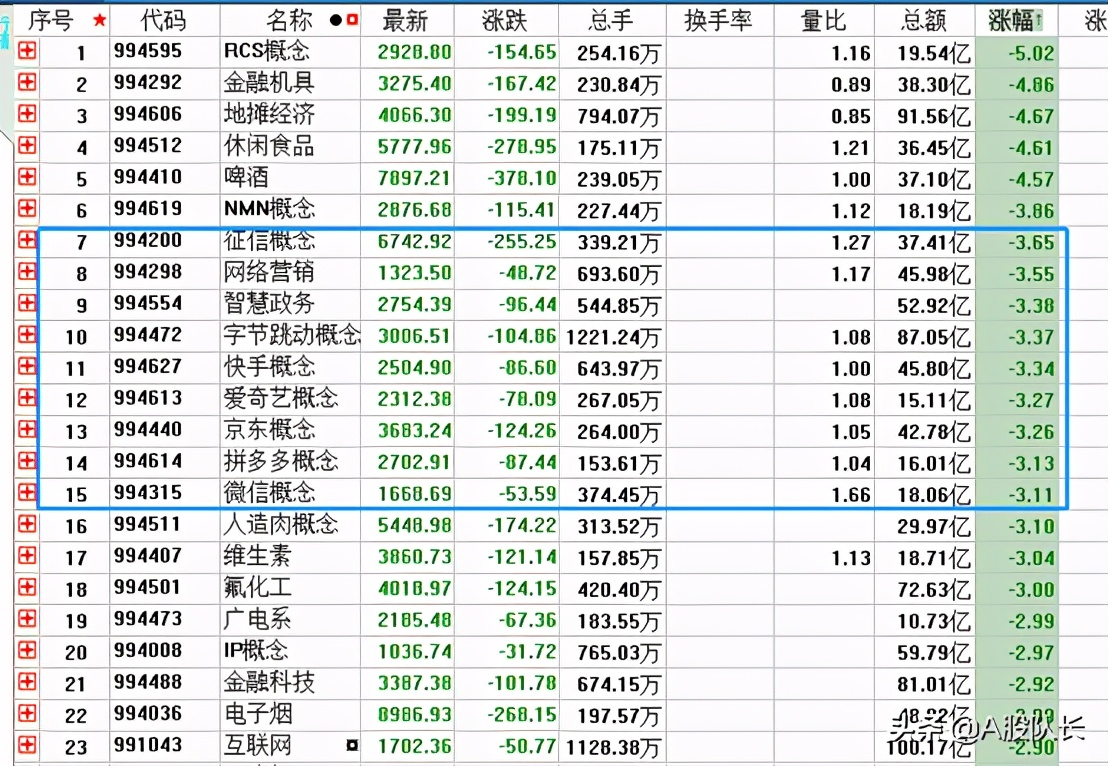Viewport: 1108px width, 766px height.
Task: Sort by the 名称 column header
Action: 289,20
